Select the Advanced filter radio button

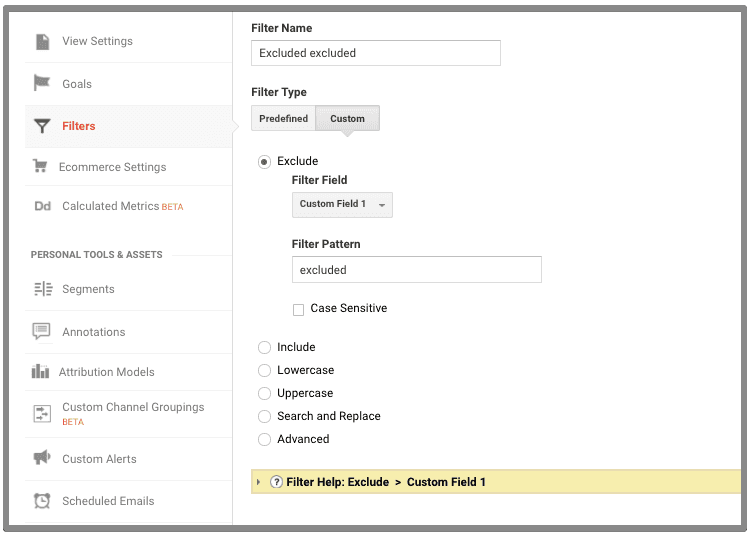tap(264, 439)
